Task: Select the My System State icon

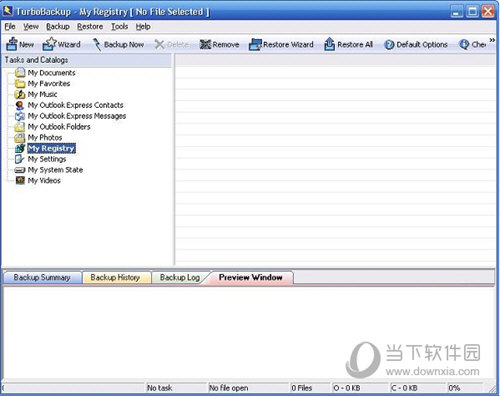Action: pyautogui.click(x=20, y=170)
